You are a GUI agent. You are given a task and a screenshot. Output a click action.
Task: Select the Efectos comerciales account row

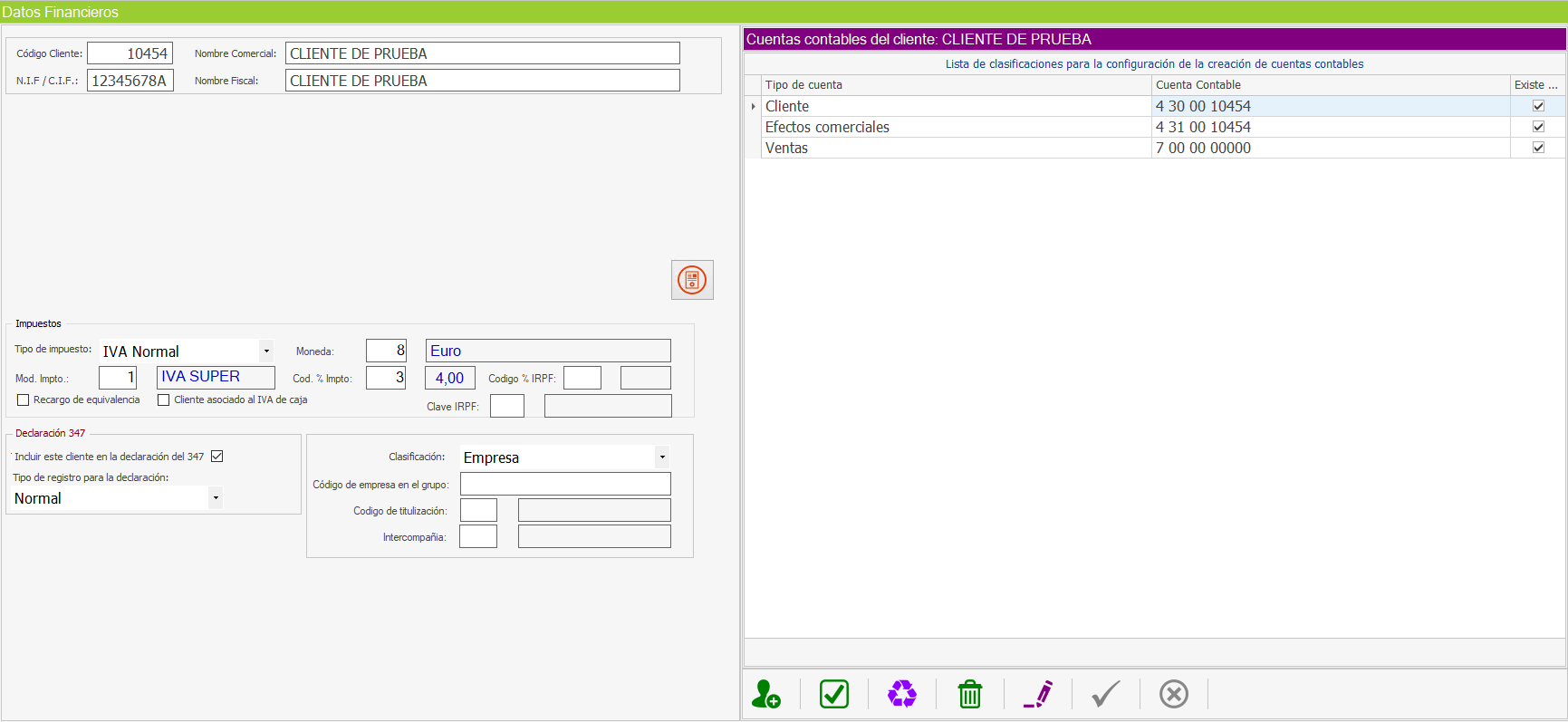(956, 128)
